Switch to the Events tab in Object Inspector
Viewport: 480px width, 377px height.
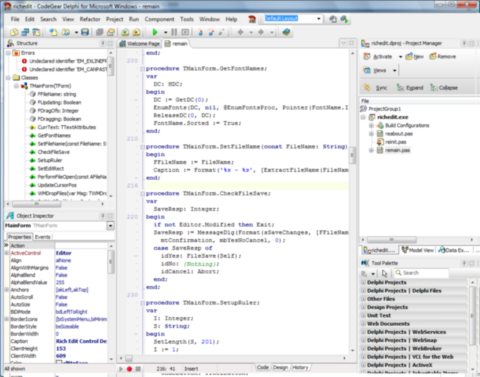[x=43, y=237]
